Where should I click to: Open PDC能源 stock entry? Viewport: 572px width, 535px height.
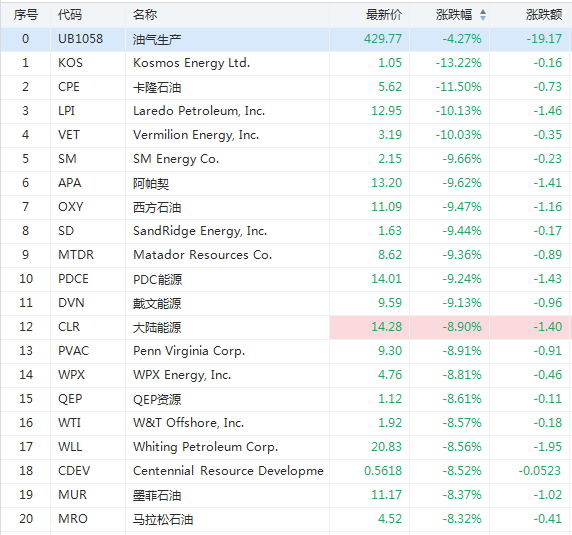tap(157, 279)
